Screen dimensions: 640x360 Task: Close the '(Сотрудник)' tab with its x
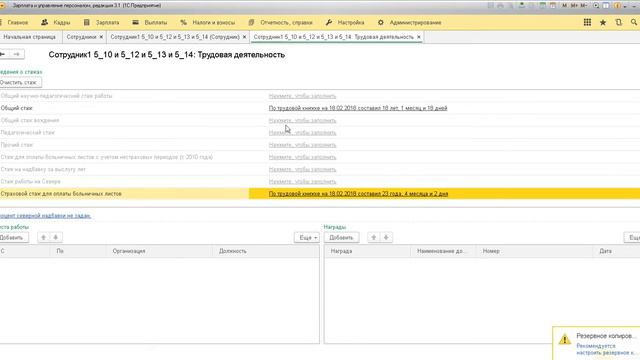[x=244, y=37]
